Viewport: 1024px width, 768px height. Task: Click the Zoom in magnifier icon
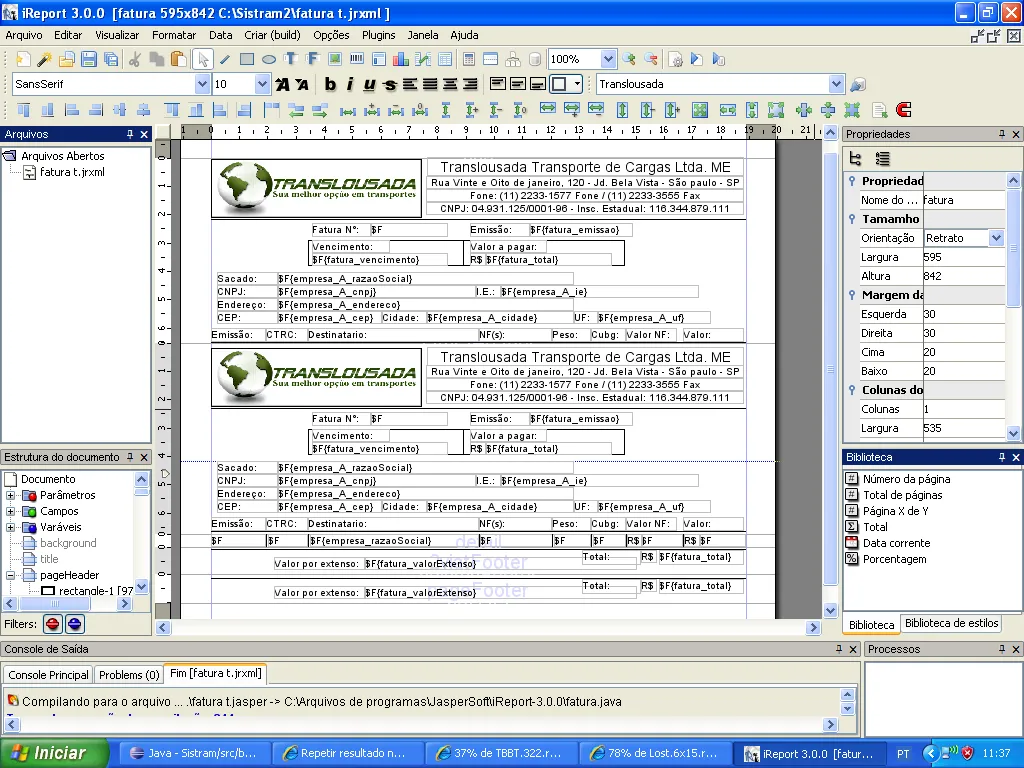pyautogui.click(x=629, y=59)
